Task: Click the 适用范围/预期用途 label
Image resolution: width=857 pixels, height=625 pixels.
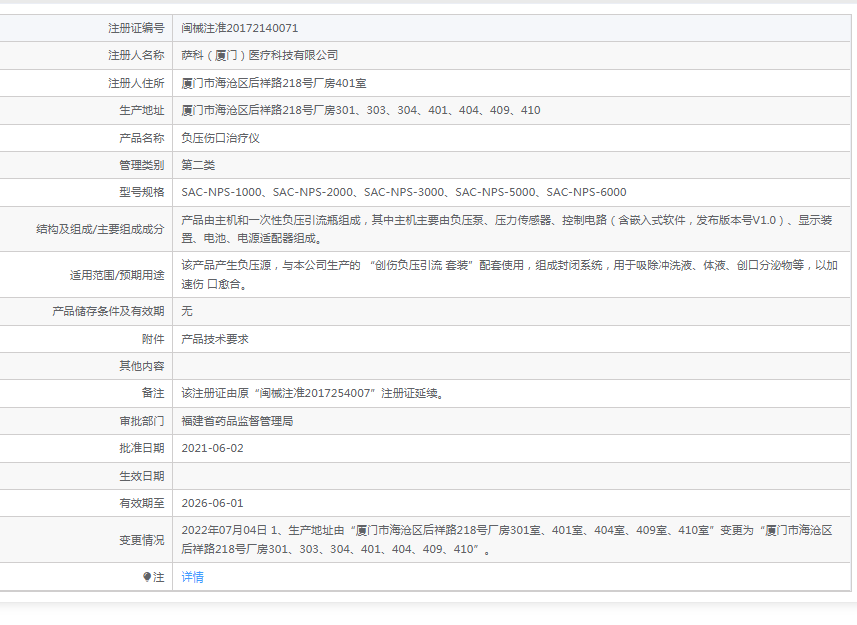Action: pos(117,275)
